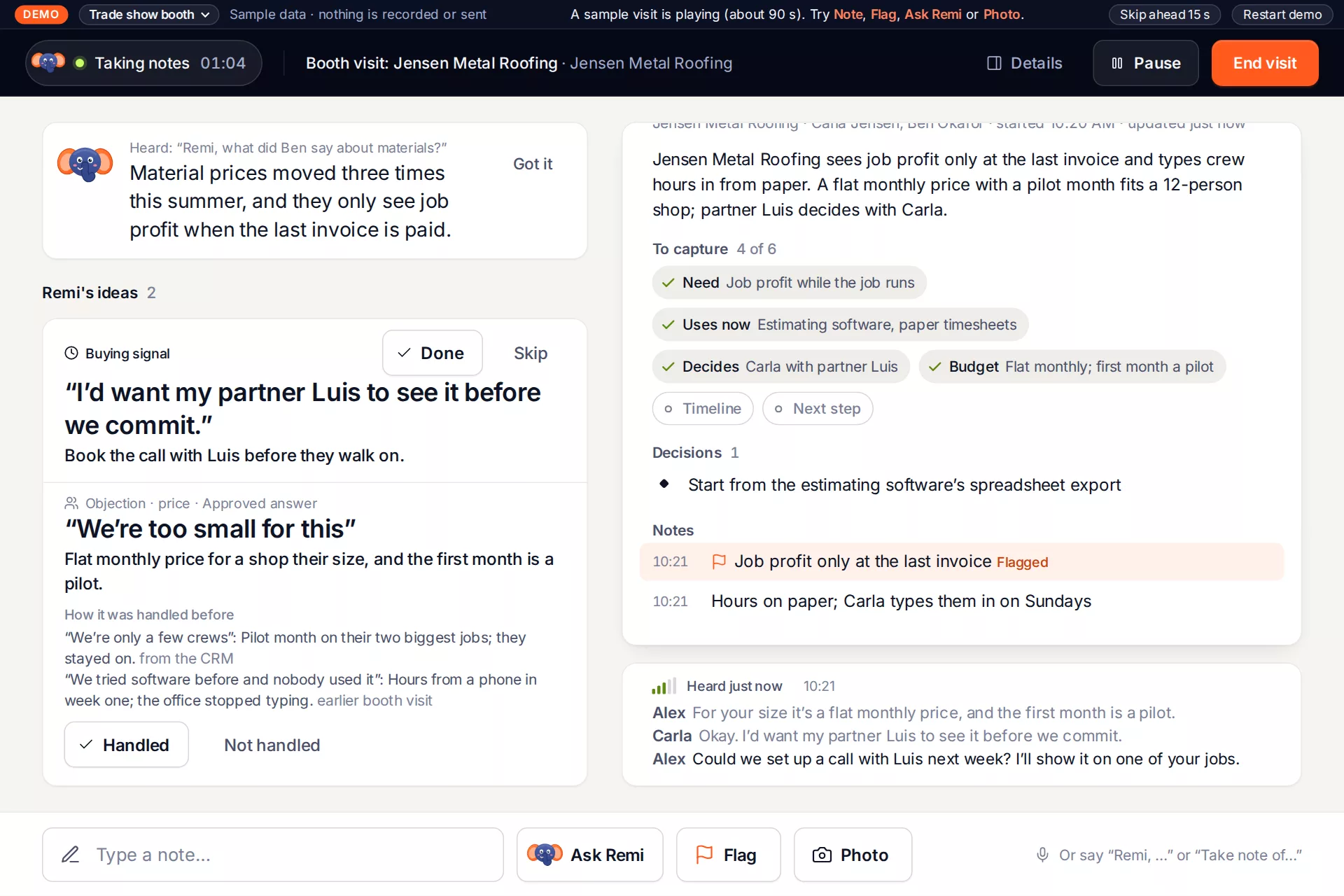Click the orange Photo hint link in banner
Viewport: 1344px width, 896px height.
1001,15
